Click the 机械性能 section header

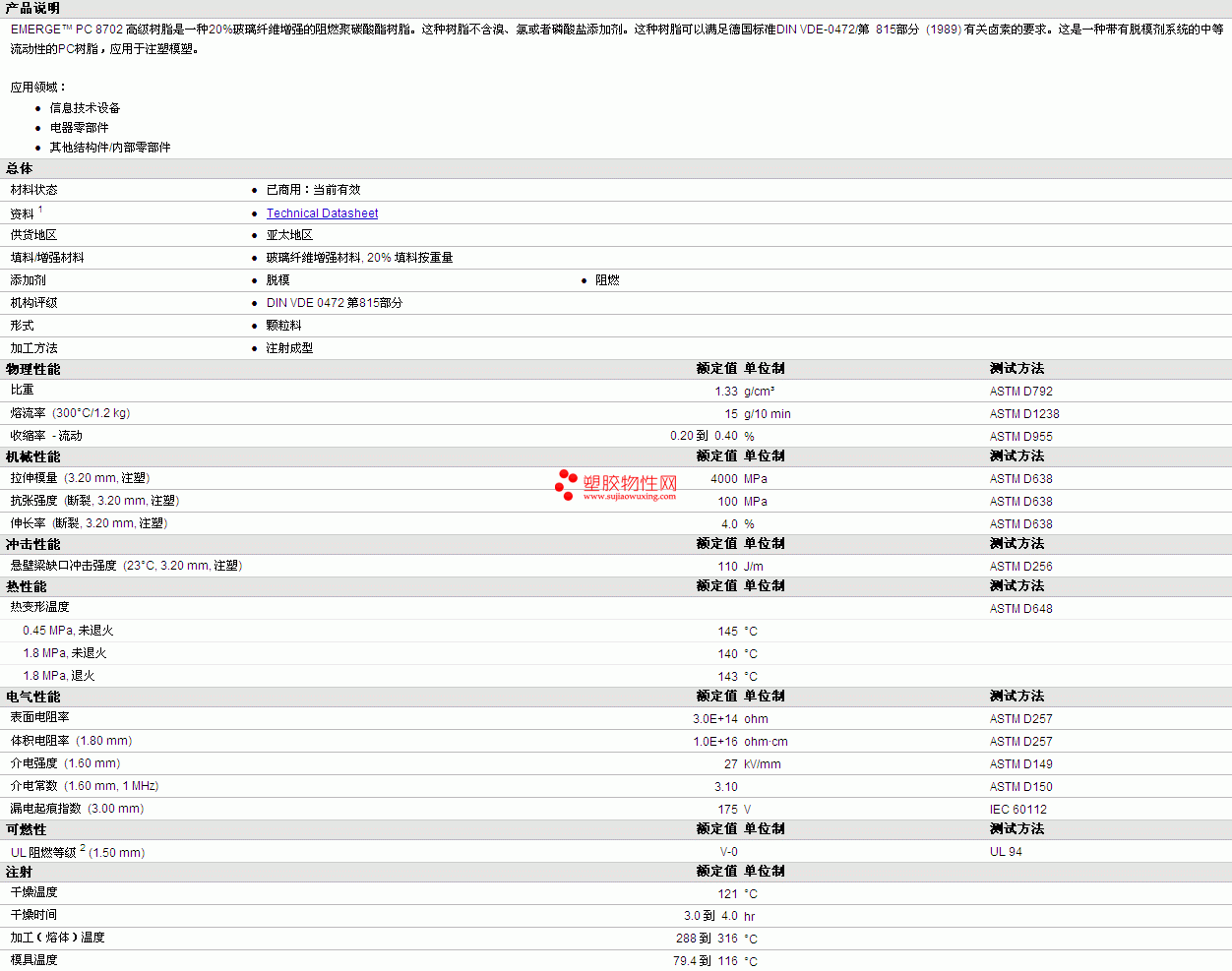[32, 456]
